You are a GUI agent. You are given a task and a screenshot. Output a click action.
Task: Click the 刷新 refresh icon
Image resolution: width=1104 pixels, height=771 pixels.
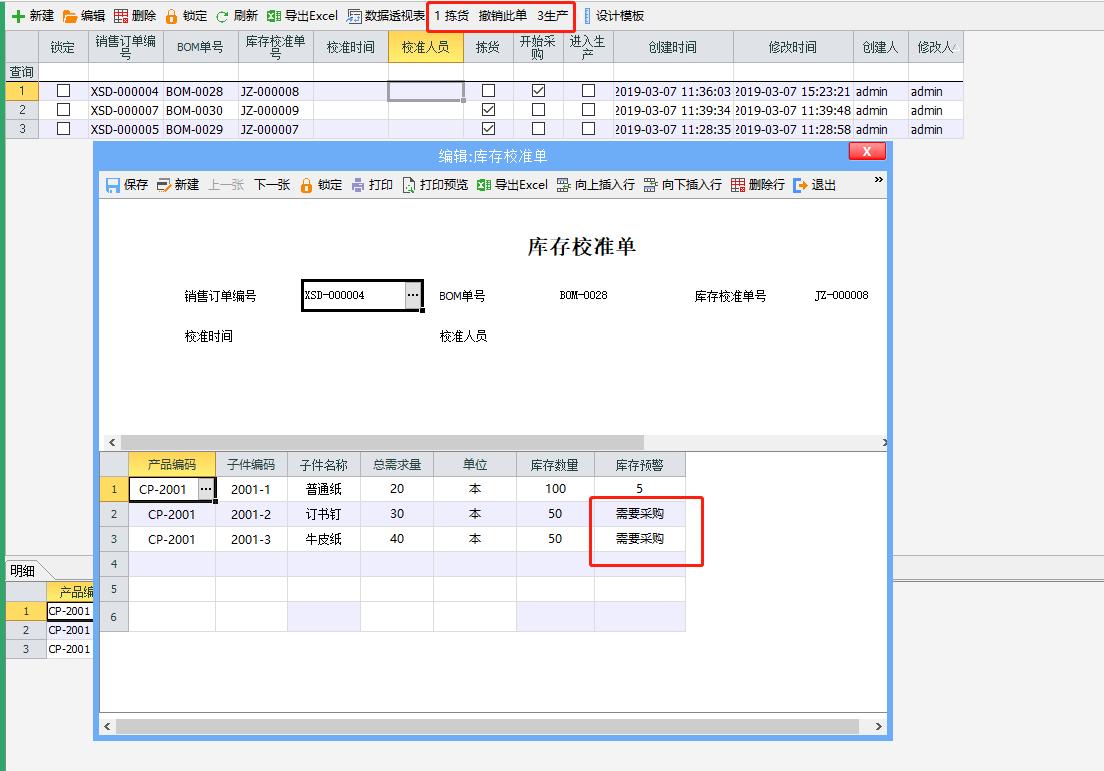(x=222, y=15)
